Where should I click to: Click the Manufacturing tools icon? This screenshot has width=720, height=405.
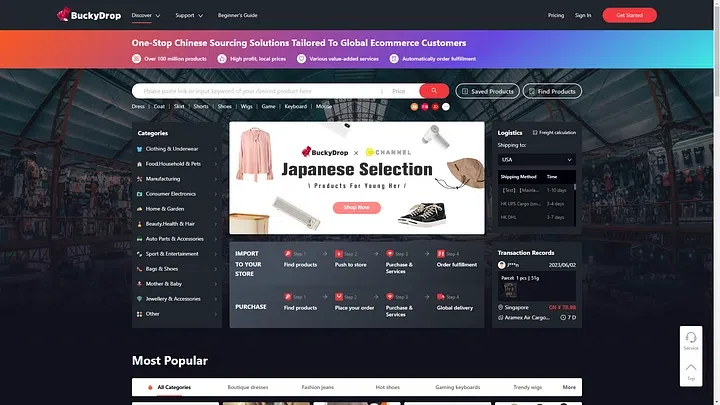(x=140, y=179)
